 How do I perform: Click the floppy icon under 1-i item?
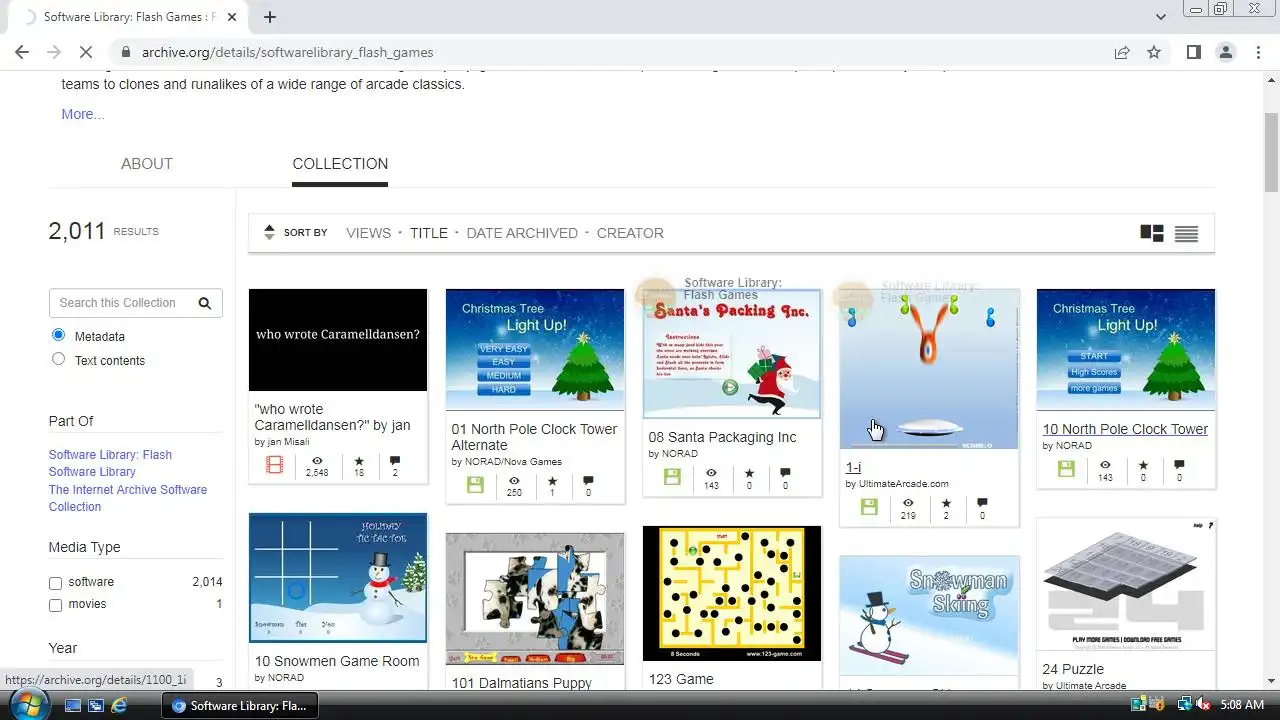[x=869, y=507]
